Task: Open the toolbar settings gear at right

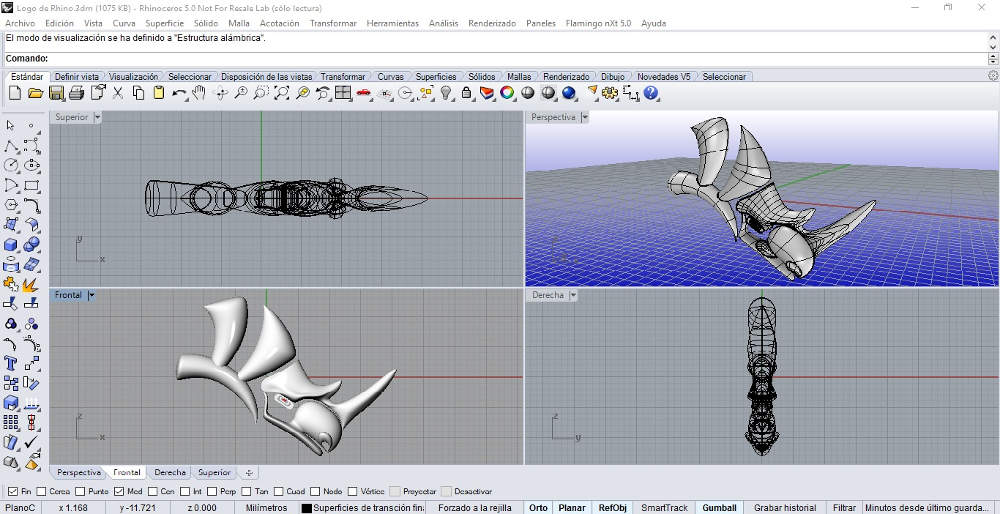Action: coord(992,75)
